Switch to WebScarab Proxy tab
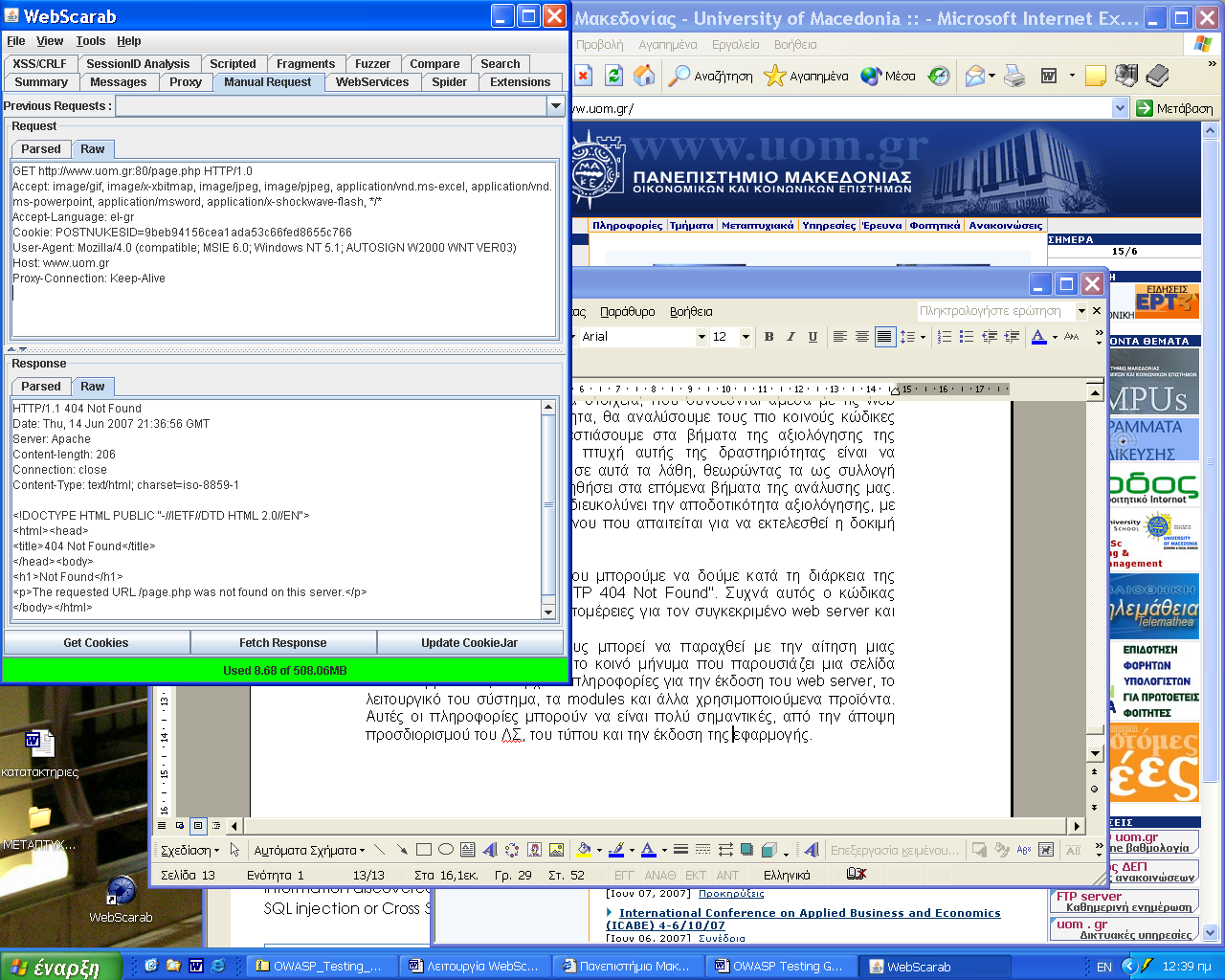Viewport: 1225px width, 980px height. coord(186,82)
